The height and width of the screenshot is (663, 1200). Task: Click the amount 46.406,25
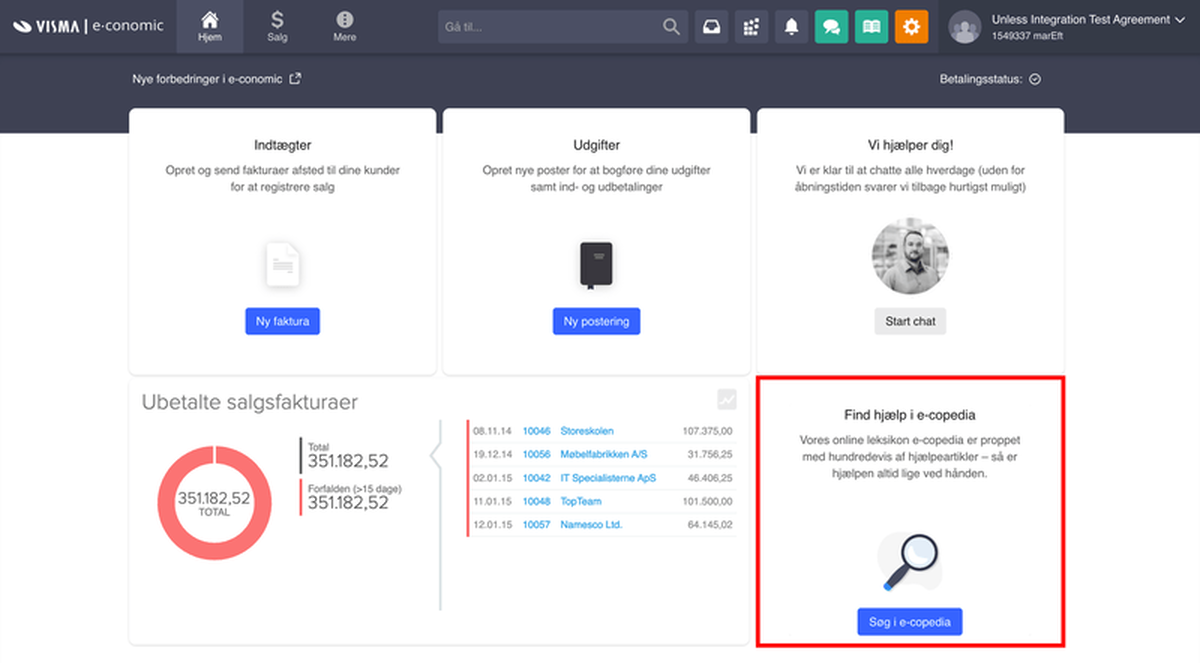pos(711,478)
